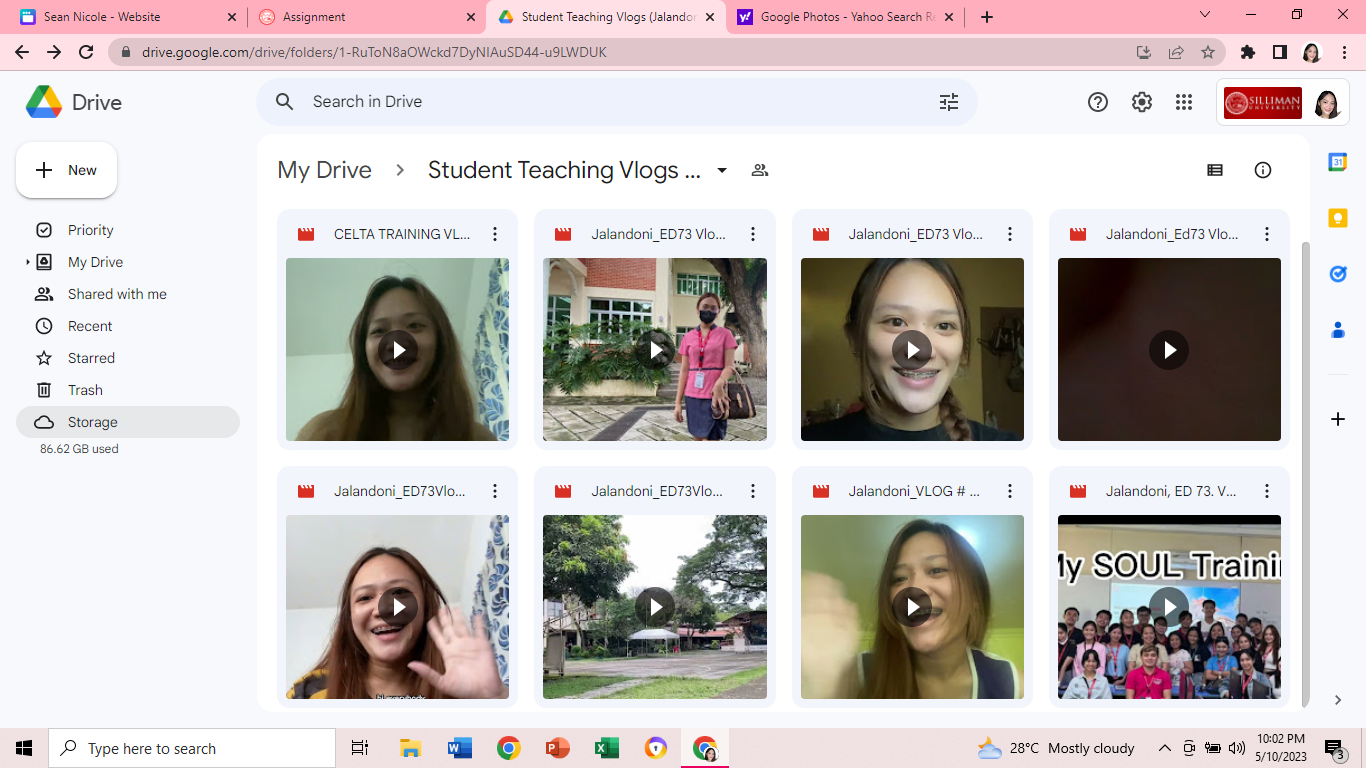This screenshot has height=768, width=1366.
Task: Open Google Drive support help icon
Action: 1098,102
